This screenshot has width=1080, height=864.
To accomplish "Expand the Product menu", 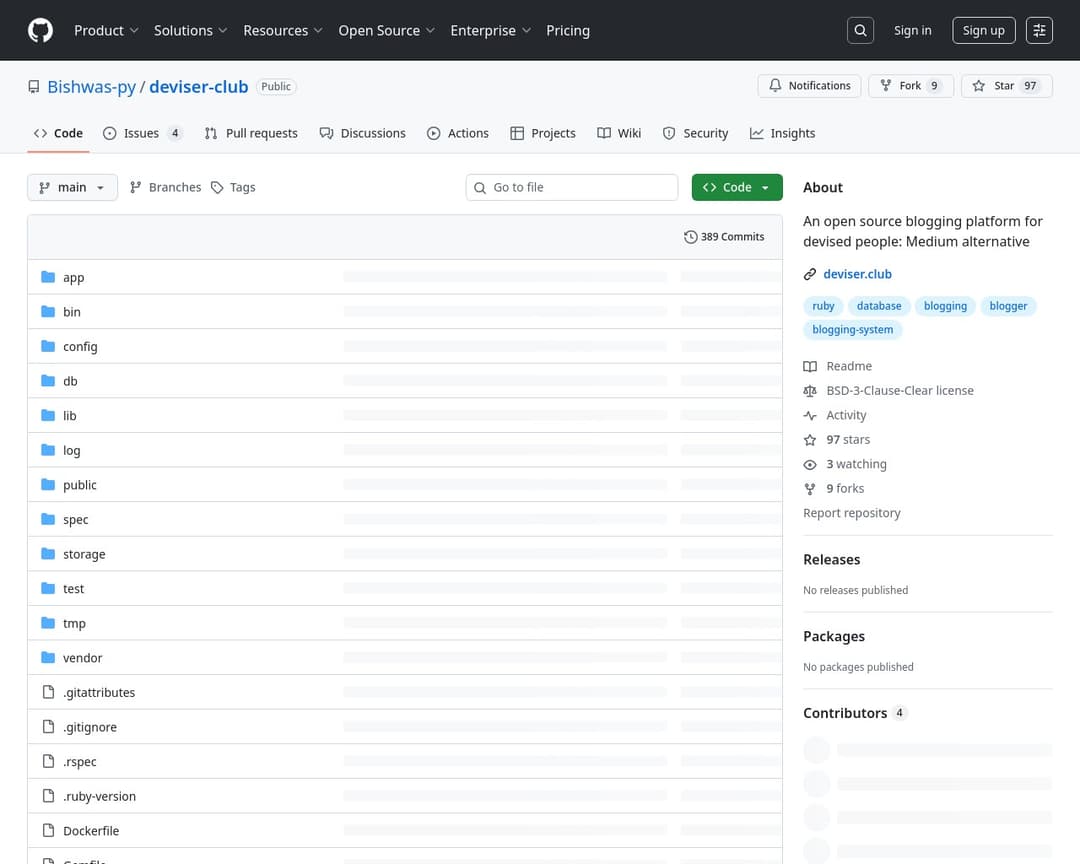I will (106, 30).
